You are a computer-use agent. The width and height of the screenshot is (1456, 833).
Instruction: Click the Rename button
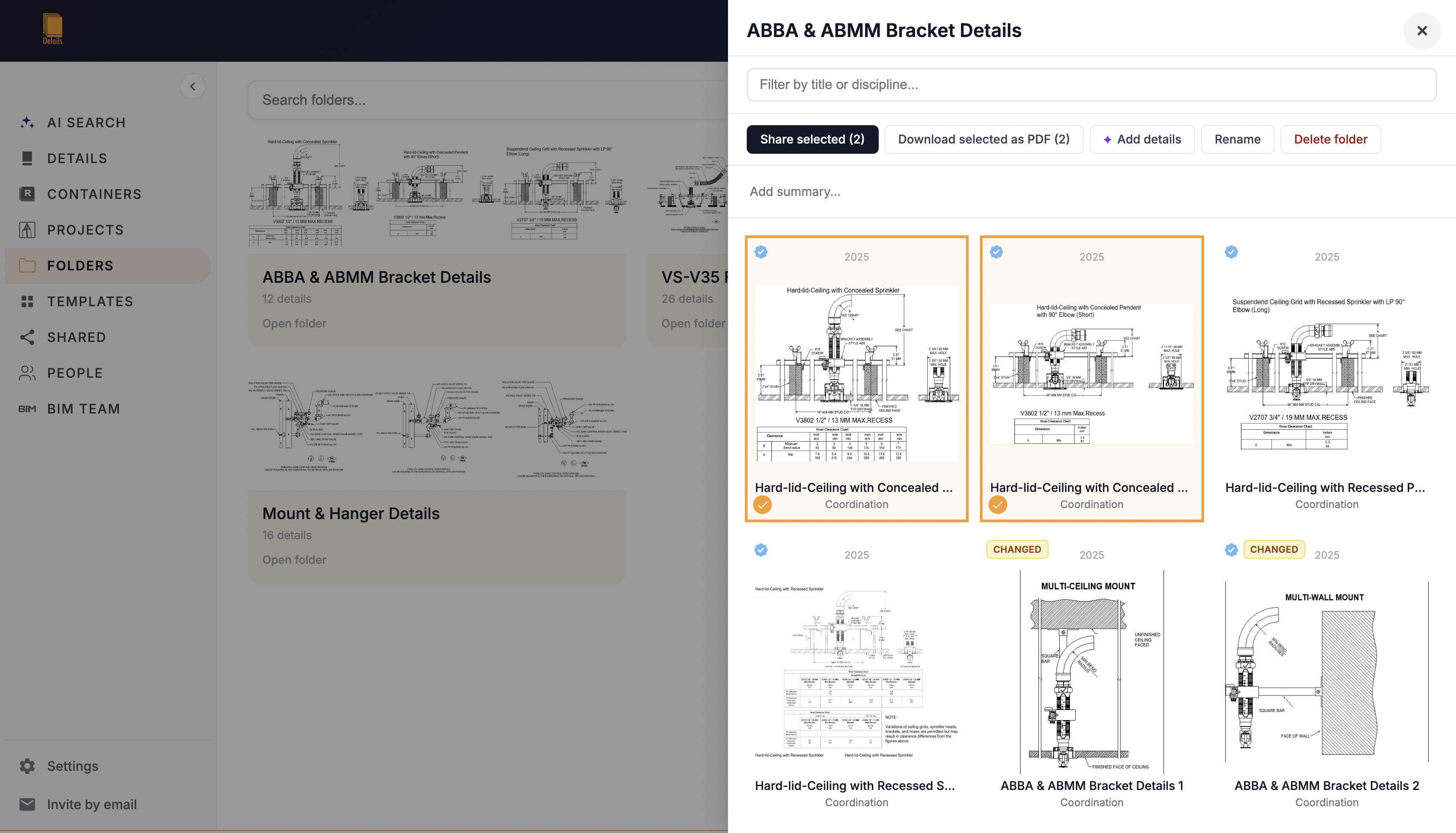tap(1237, 139)
